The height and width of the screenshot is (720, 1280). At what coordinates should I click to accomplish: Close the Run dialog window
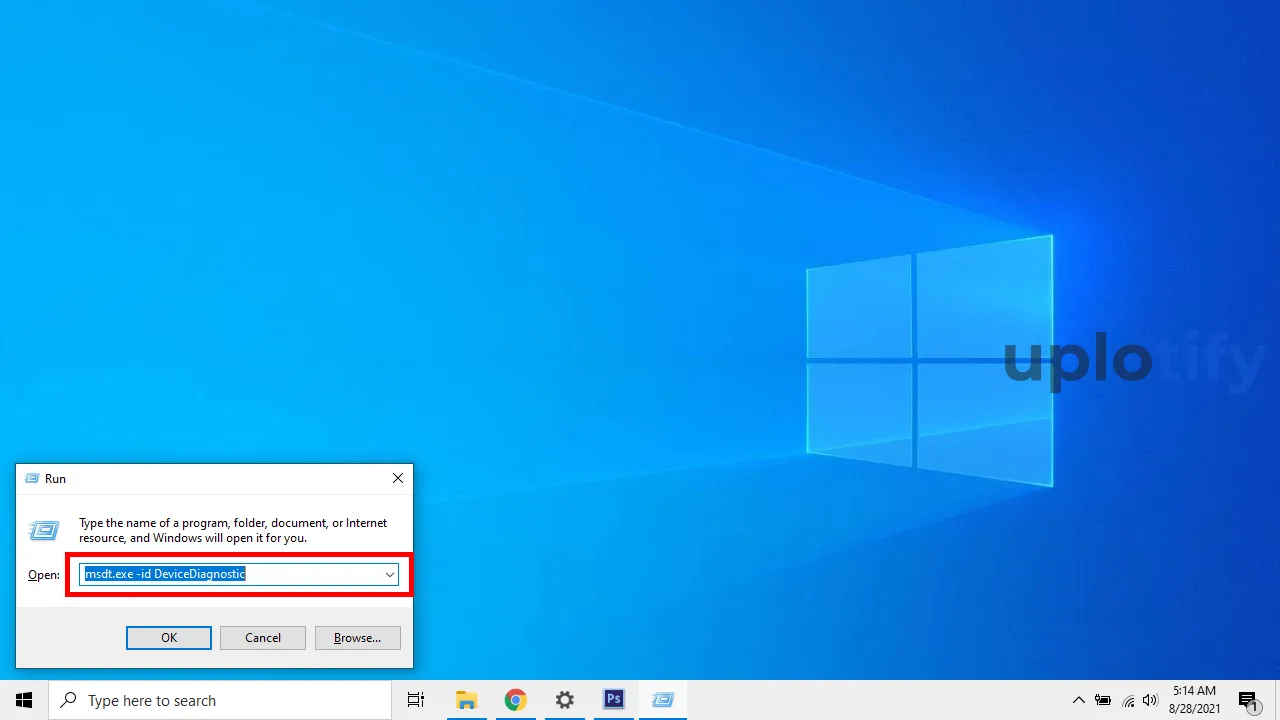398,479
